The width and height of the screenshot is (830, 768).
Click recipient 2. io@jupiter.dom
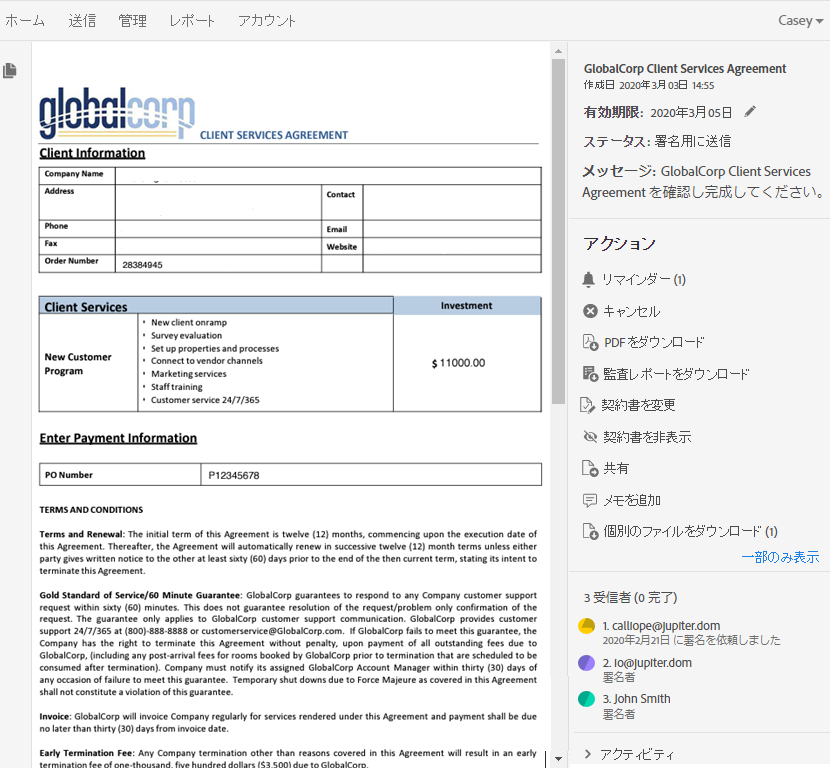pos(647,663)
